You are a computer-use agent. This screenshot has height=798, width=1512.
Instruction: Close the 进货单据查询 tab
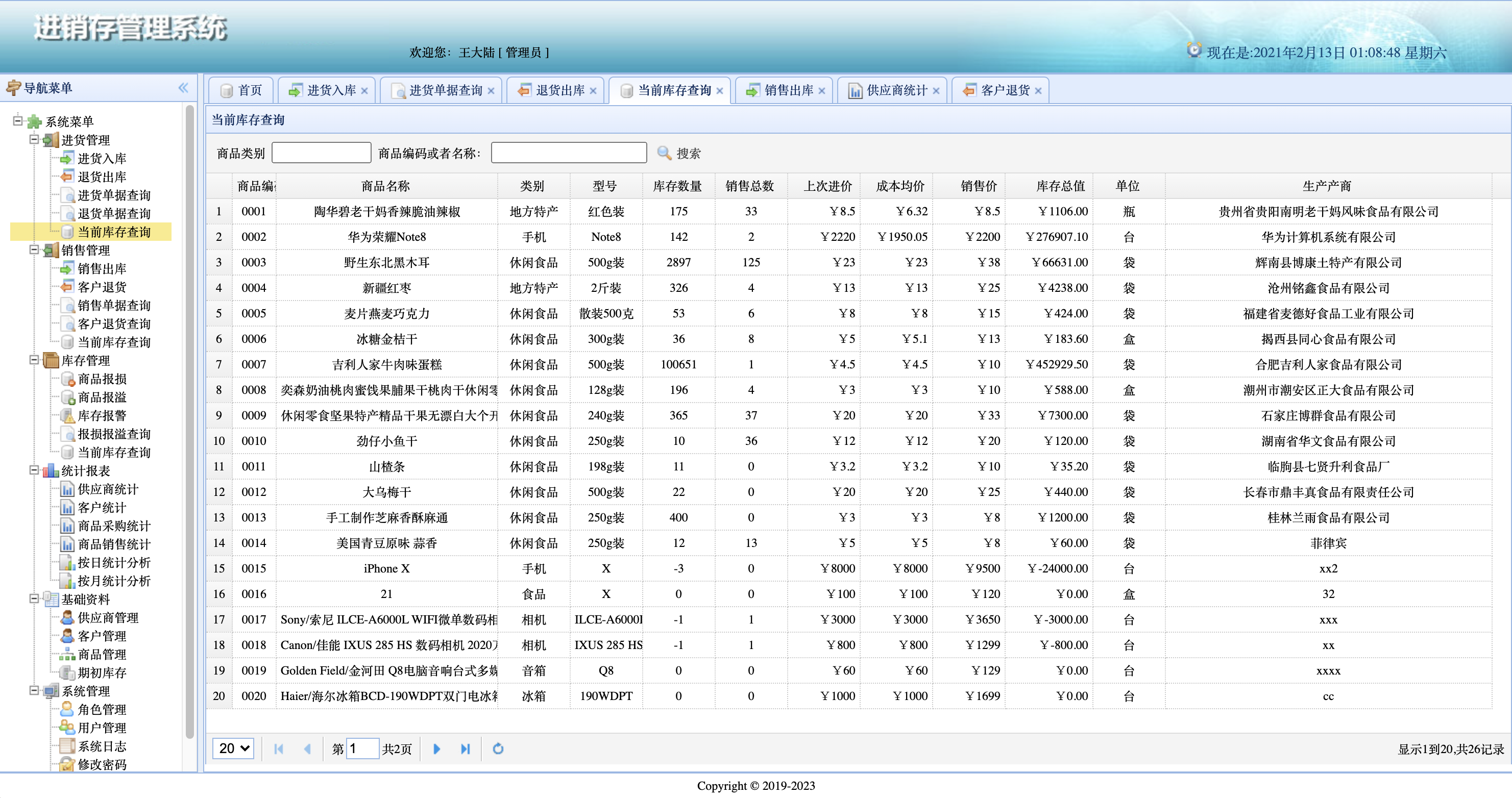pos(491,91)
